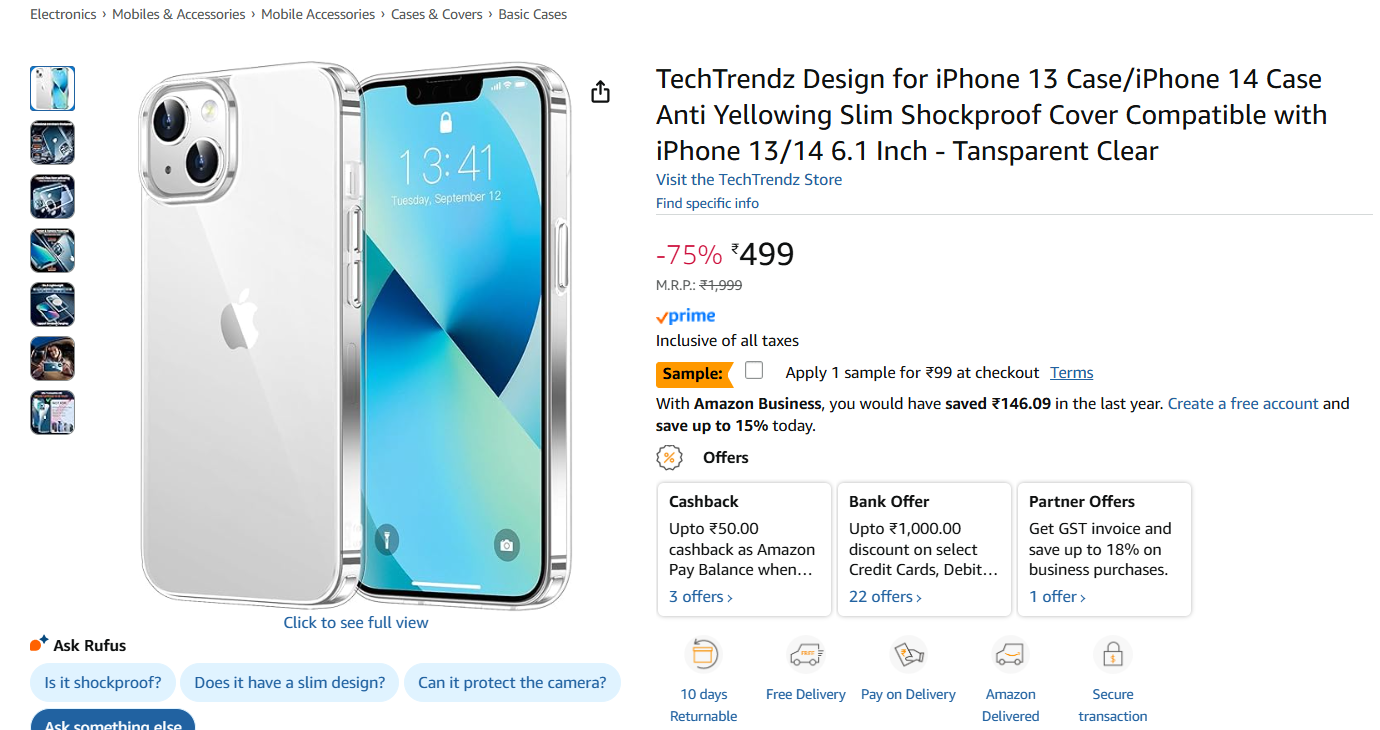
Task: Click the Ask Rufus sparkle icon
Action: pos(39,644)
